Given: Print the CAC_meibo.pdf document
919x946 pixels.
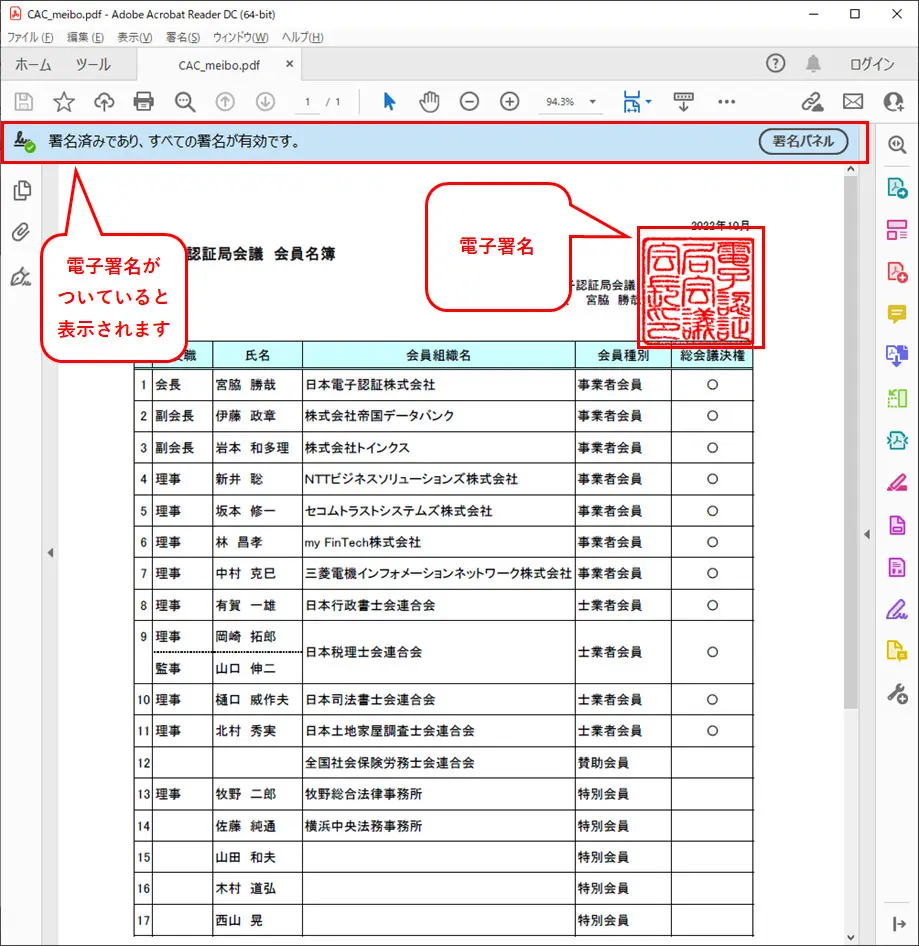Looking at the screenshot, I should pos(144,101).
